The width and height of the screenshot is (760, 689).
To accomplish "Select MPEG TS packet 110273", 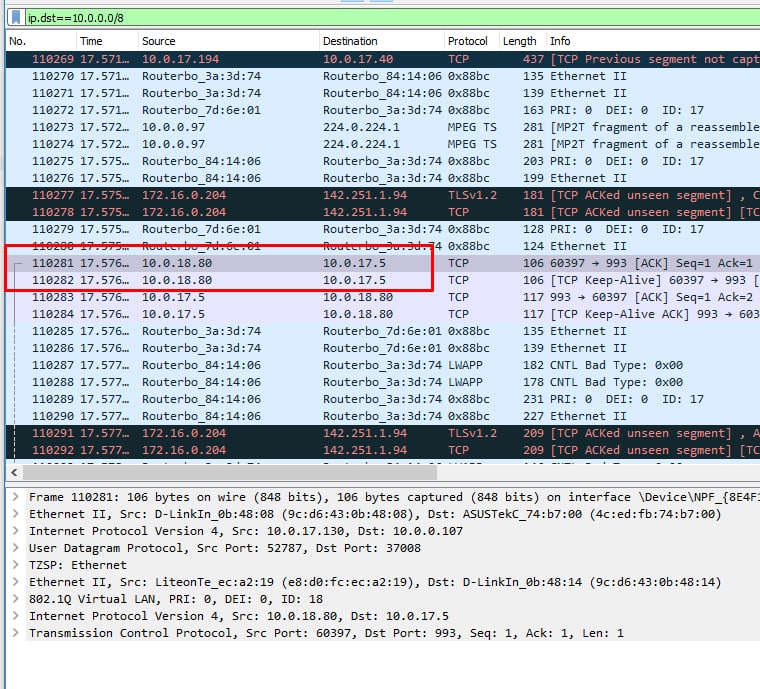I will pyautogui.click(x=383, y=127).
